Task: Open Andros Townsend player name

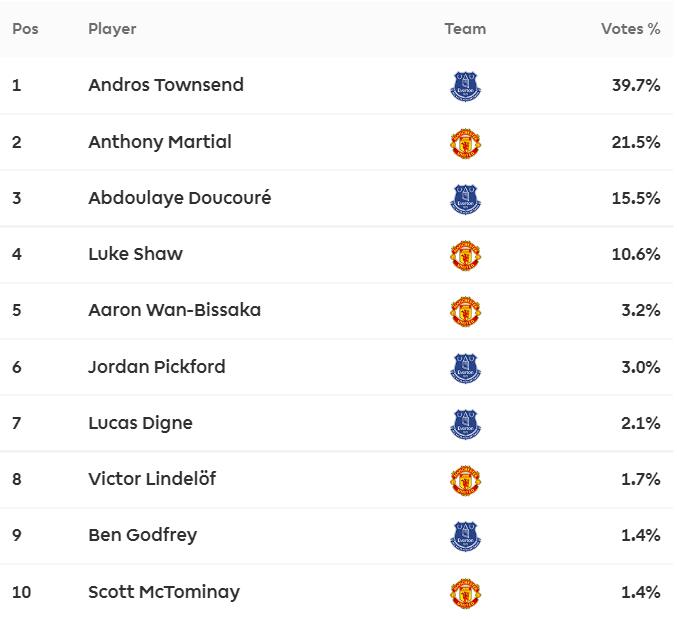Action: pos(166,85)
